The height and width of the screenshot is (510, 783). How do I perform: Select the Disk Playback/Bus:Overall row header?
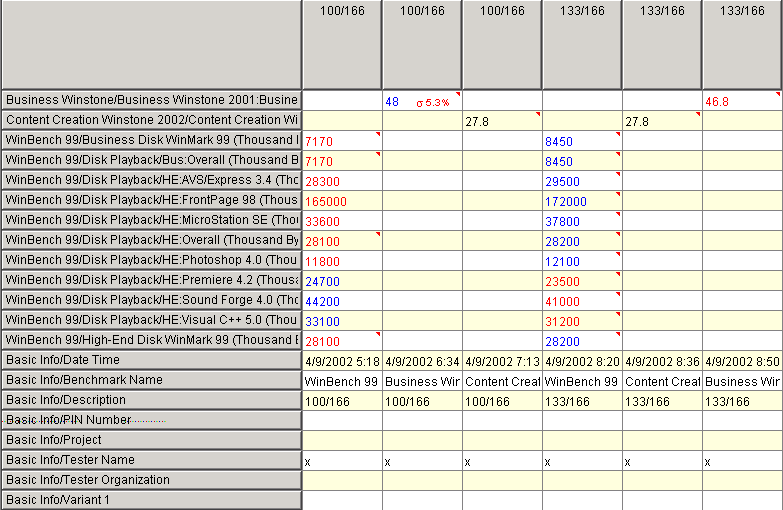coord(151,160)
